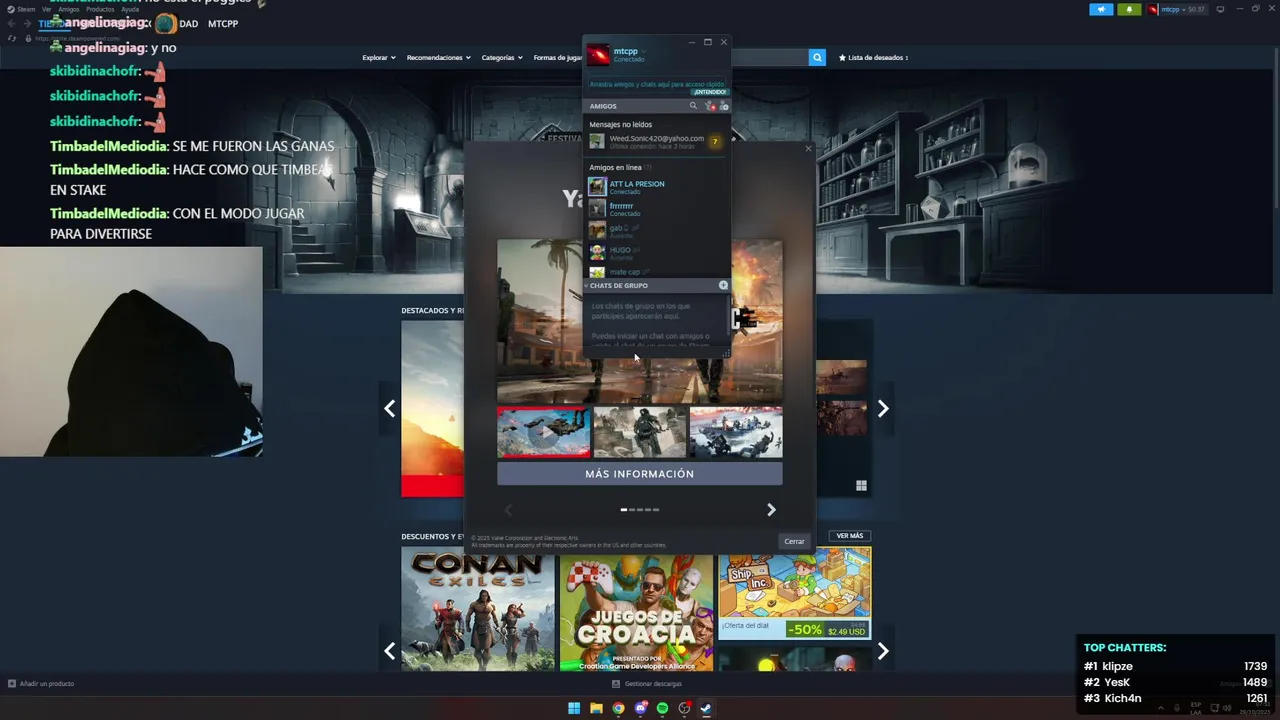Click the store search magnifier button

817,58
